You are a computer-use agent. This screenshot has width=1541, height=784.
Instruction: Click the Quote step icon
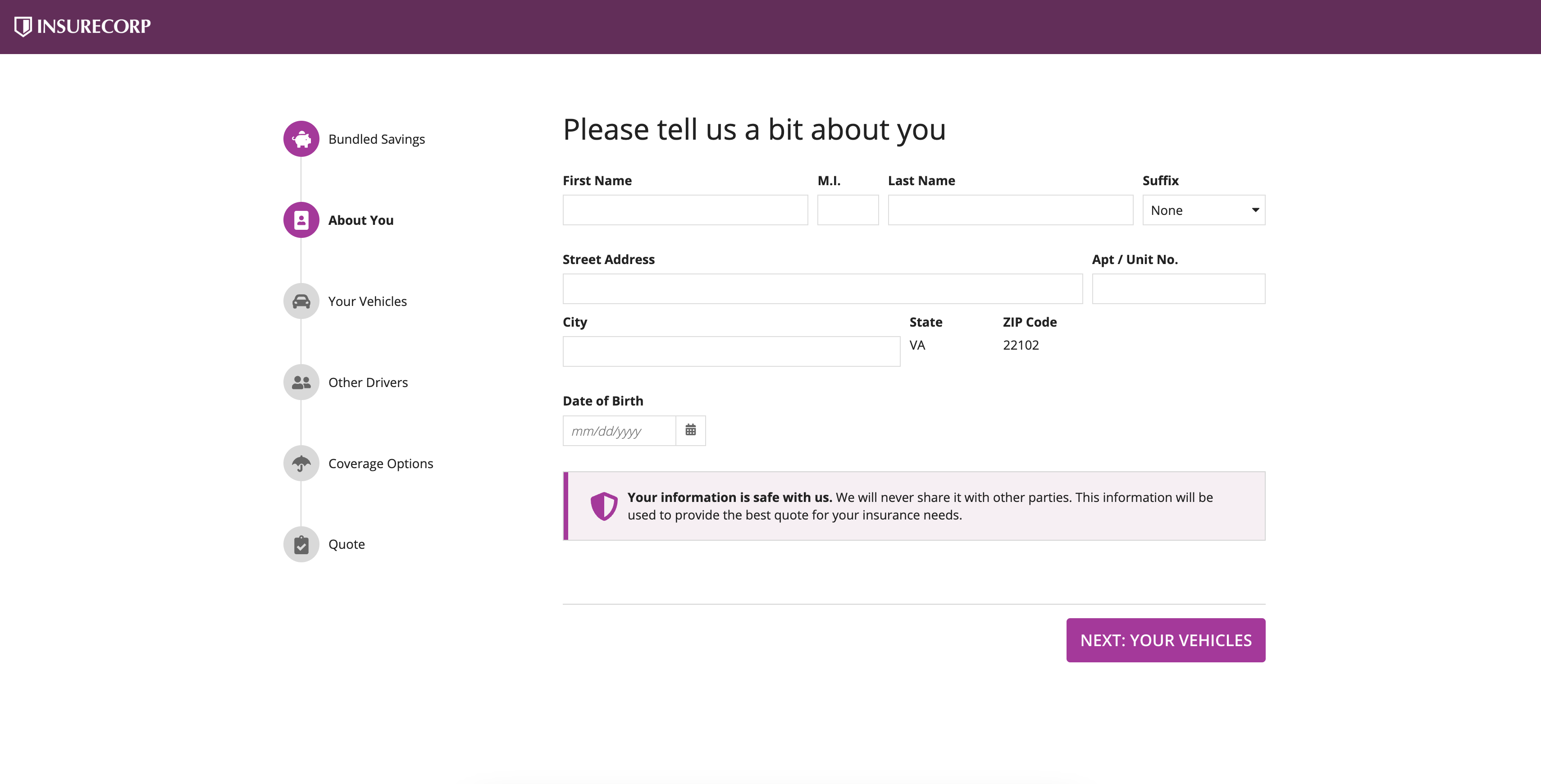[301, 544]
